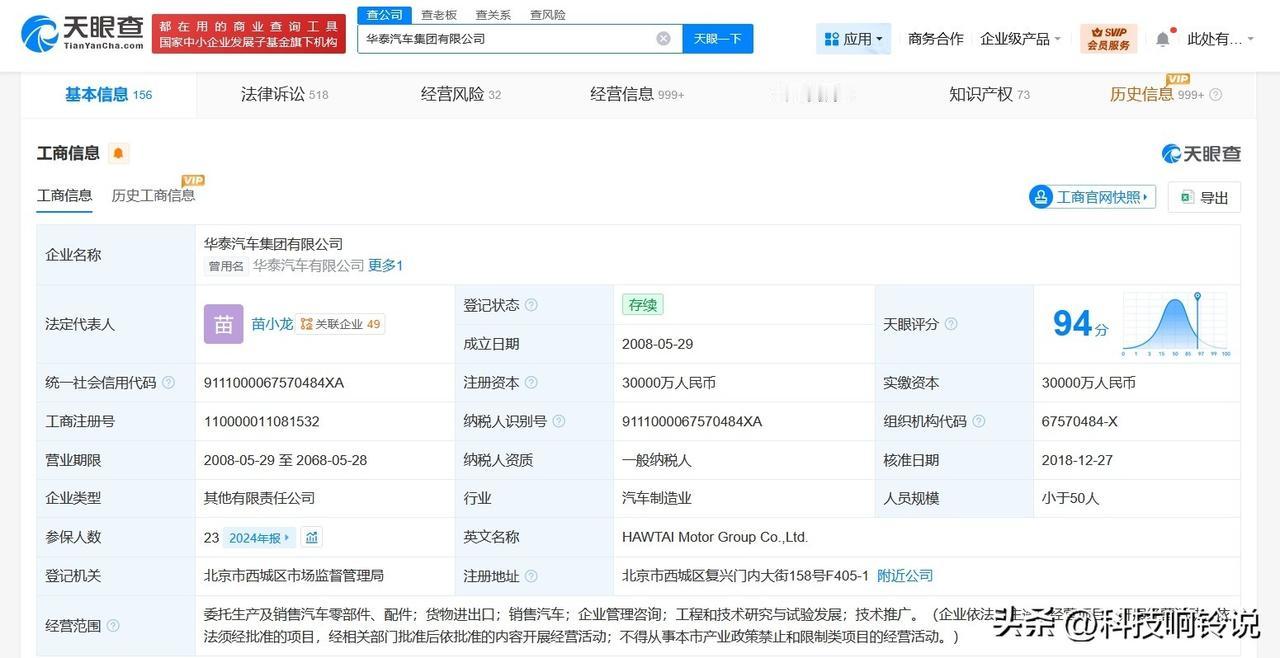1280x658 pixels.
Task: Switch to the 知识产权 tab
Action: point(989,95)
